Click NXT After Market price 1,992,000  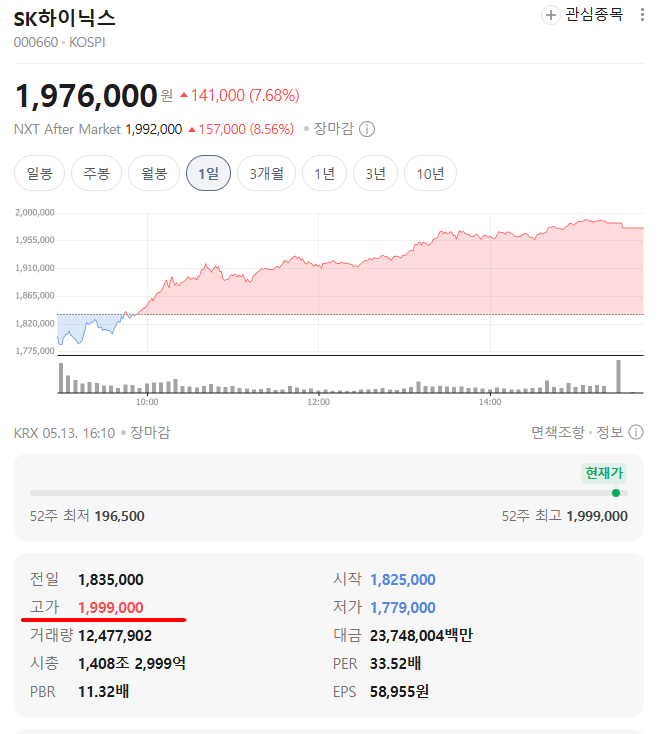(x=154, y=129)
